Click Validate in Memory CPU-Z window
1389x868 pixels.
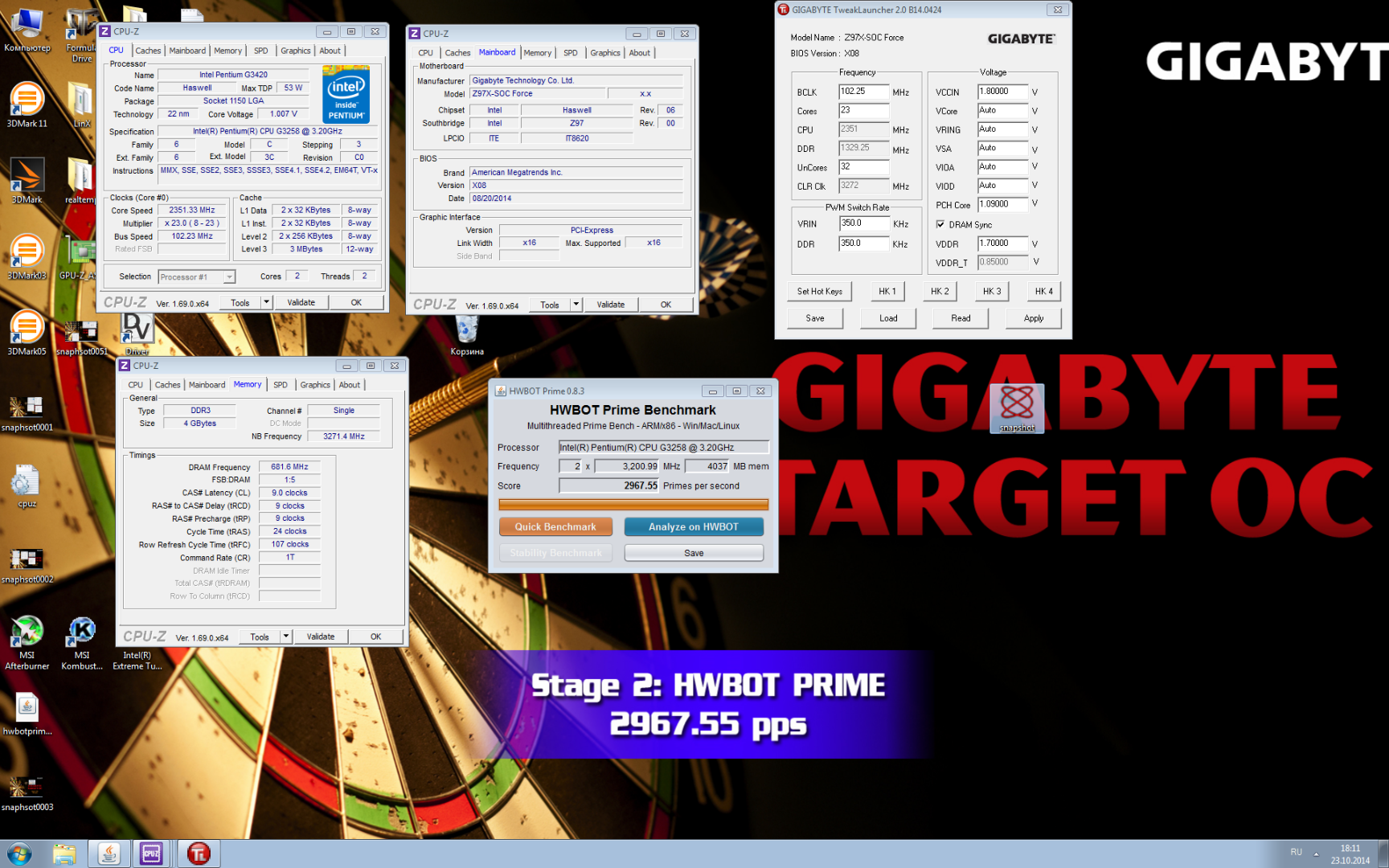[x=321, y=637]
